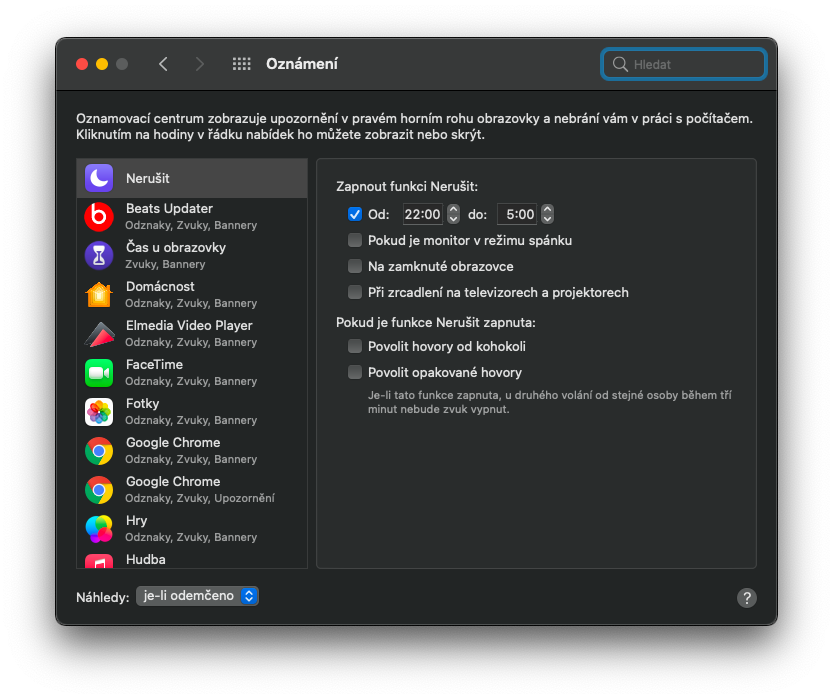Go back with the left arrow button

[x=163, y=64]
